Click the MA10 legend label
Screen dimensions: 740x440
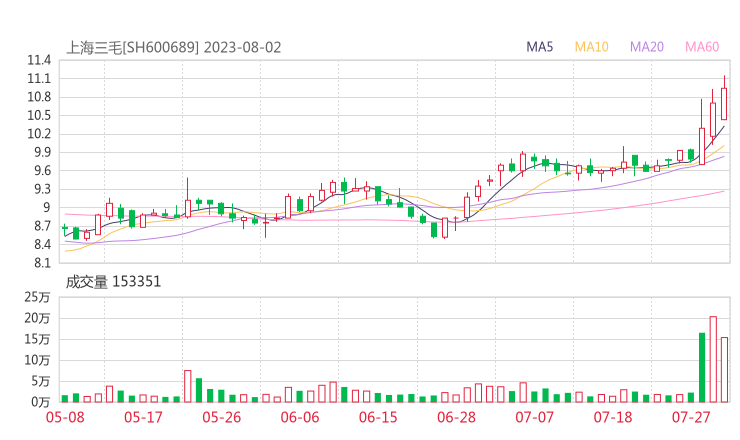[591, 47]
